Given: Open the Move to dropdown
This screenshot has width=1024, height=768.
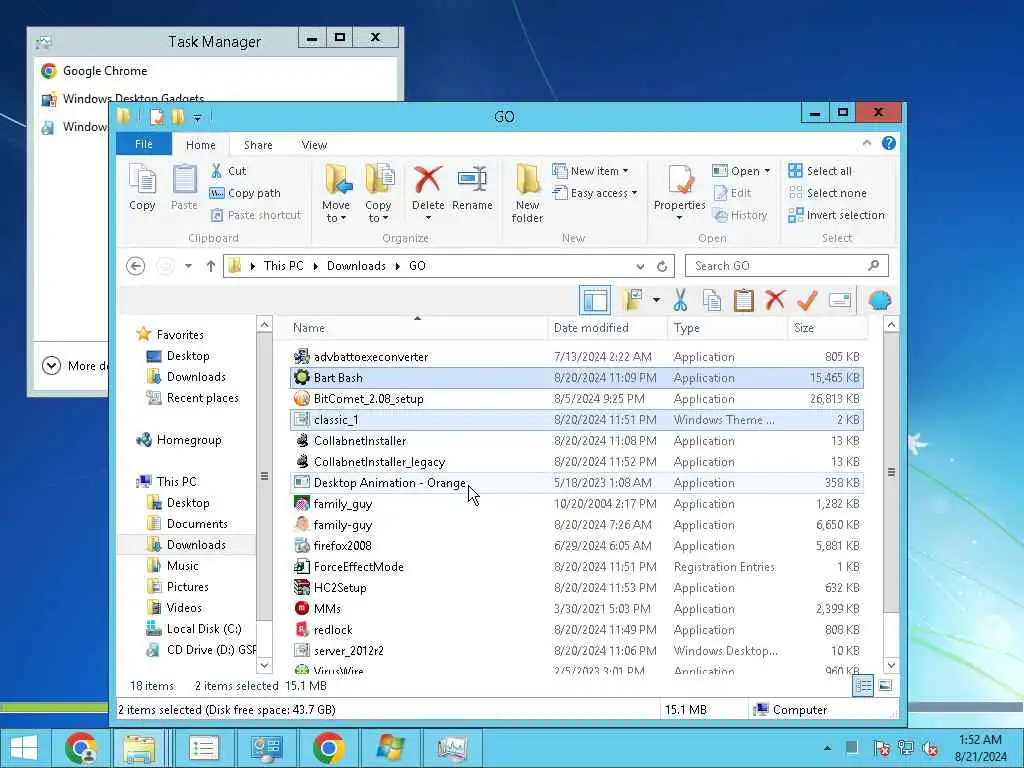Looking at the screenshot, I should point(336,193).
